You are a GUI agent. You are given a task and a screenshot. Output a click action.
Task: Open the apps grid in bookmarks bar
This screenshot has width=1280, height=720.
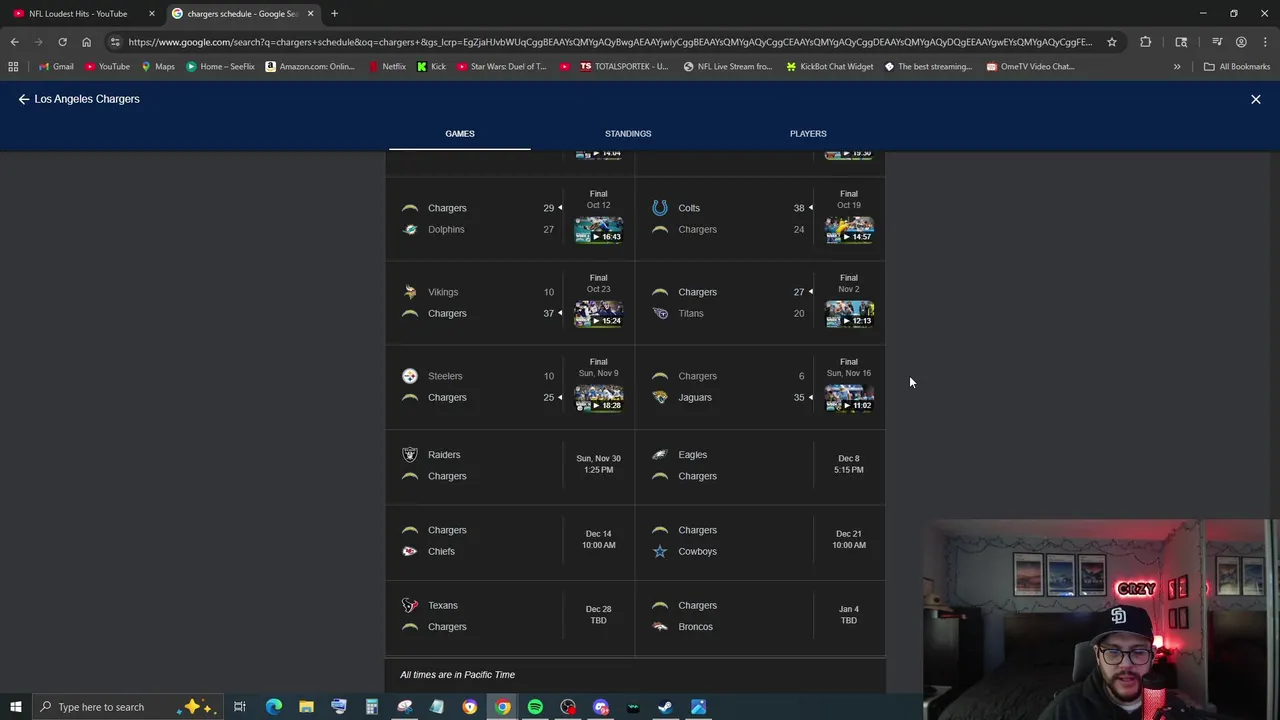13,67
